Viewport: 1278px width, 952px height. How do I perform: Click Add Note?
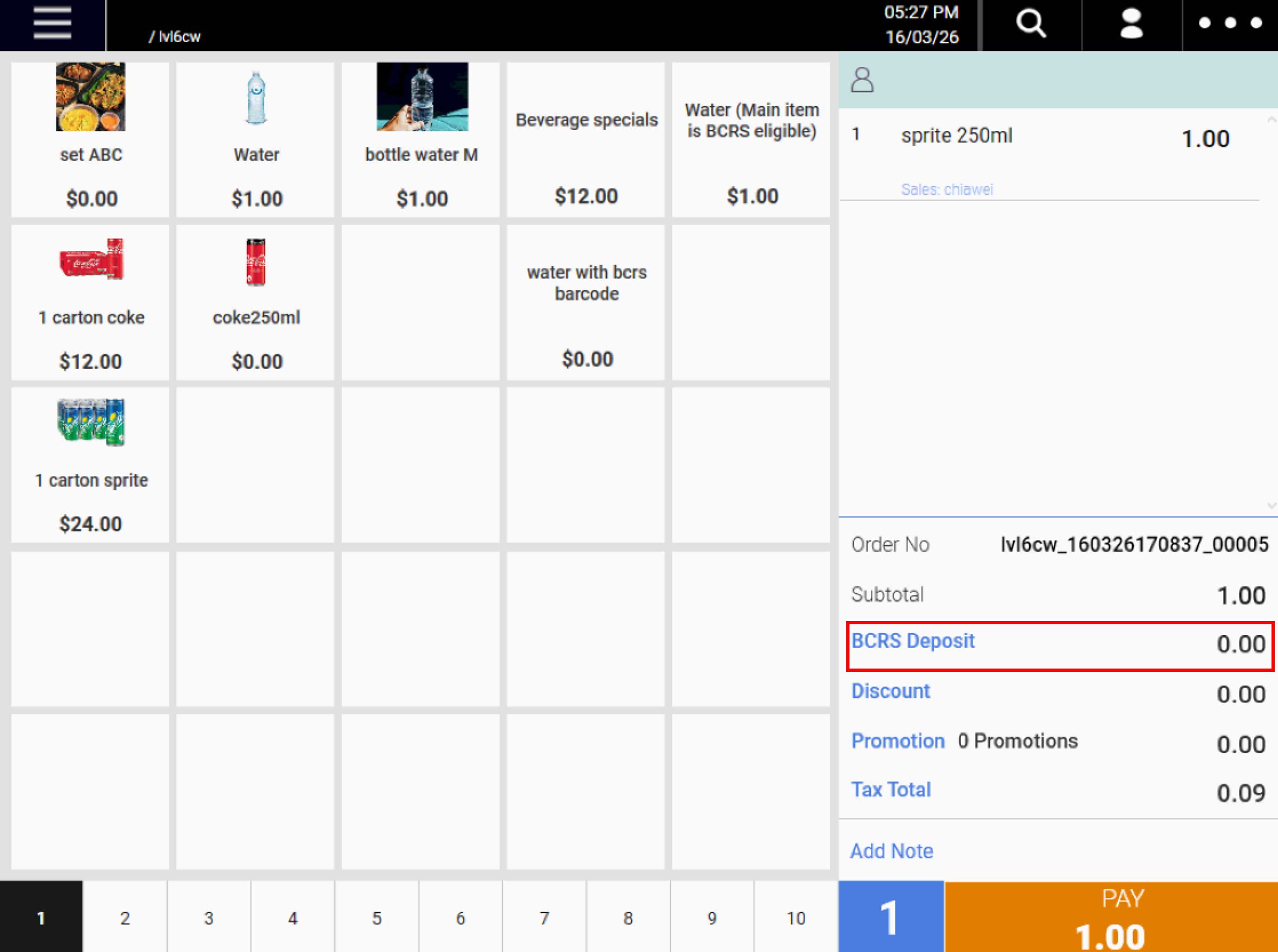pyautogui.click(x=891, y=851)
